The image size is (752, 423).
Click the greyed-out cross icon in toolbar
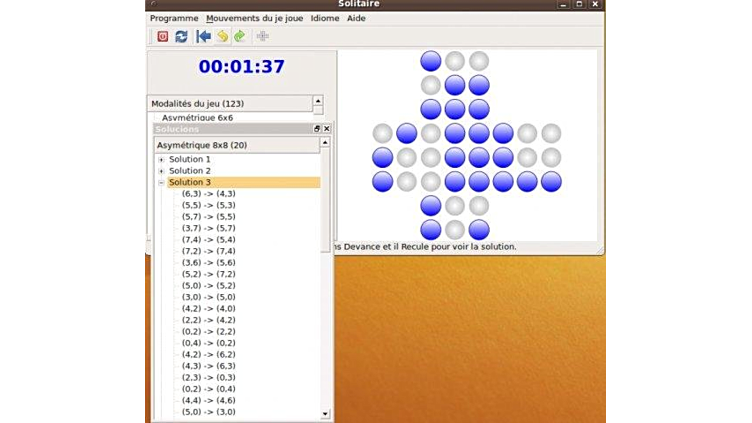coord(263,36)
